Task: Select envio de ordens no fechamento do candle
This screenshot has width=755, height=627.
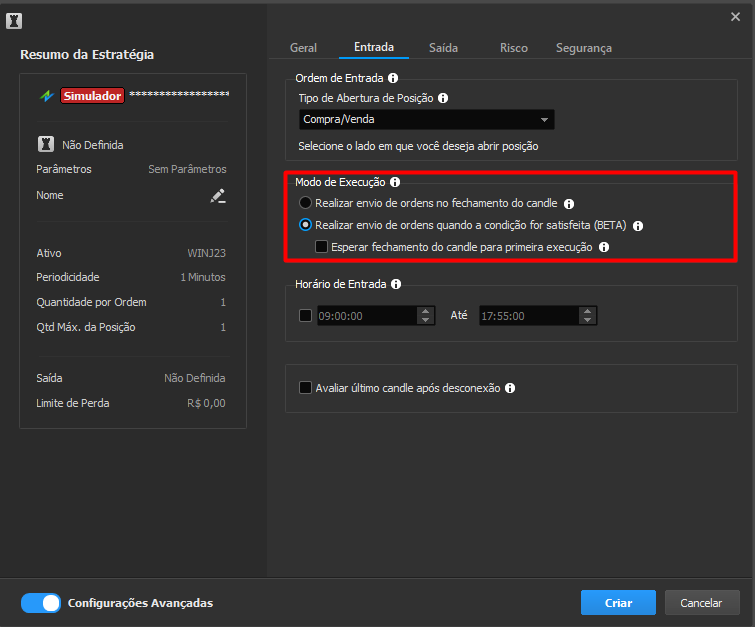Action: click(x=305, y=203)
